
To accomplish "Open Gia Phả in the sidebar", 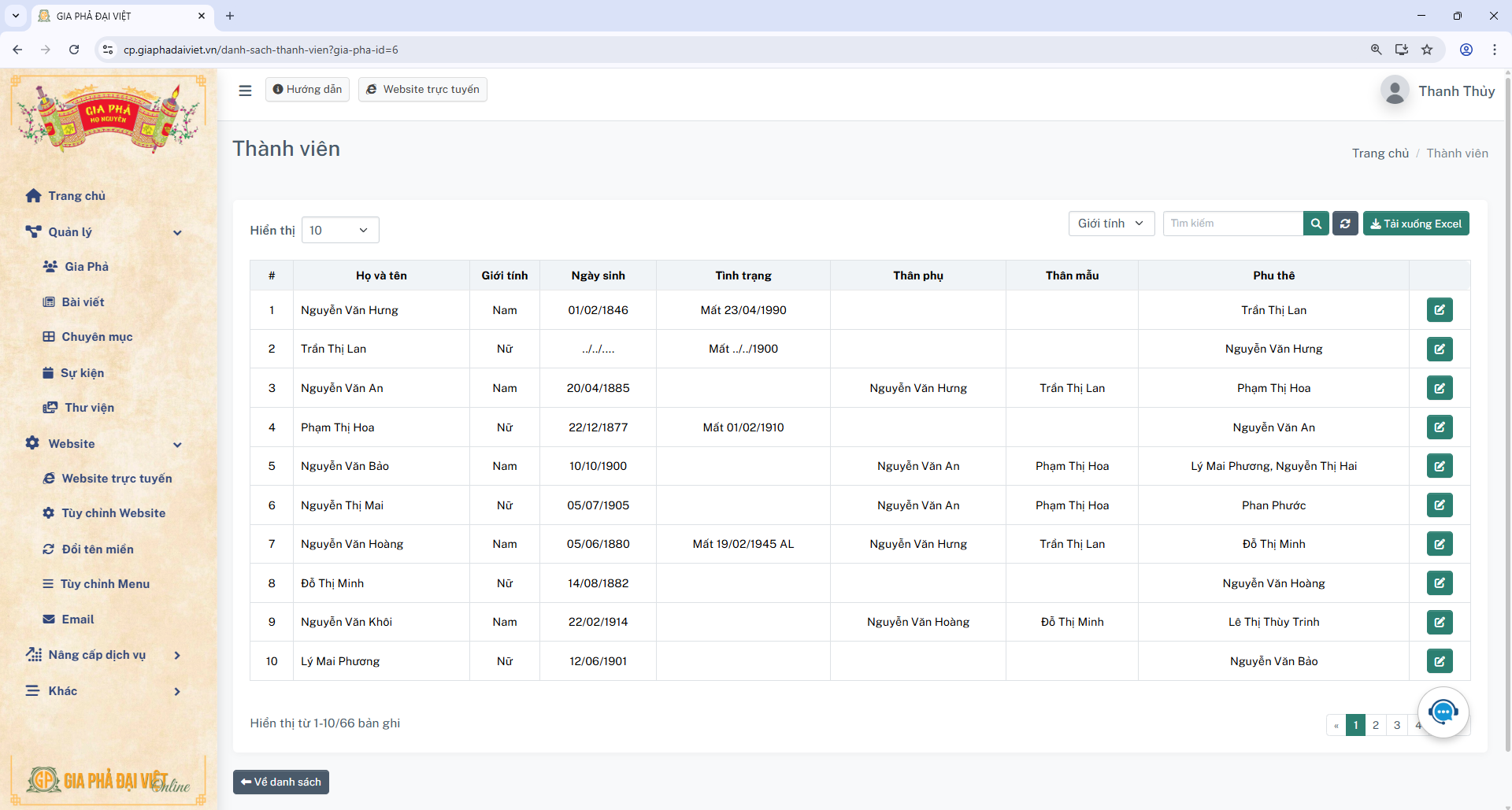I will point(87,267).
